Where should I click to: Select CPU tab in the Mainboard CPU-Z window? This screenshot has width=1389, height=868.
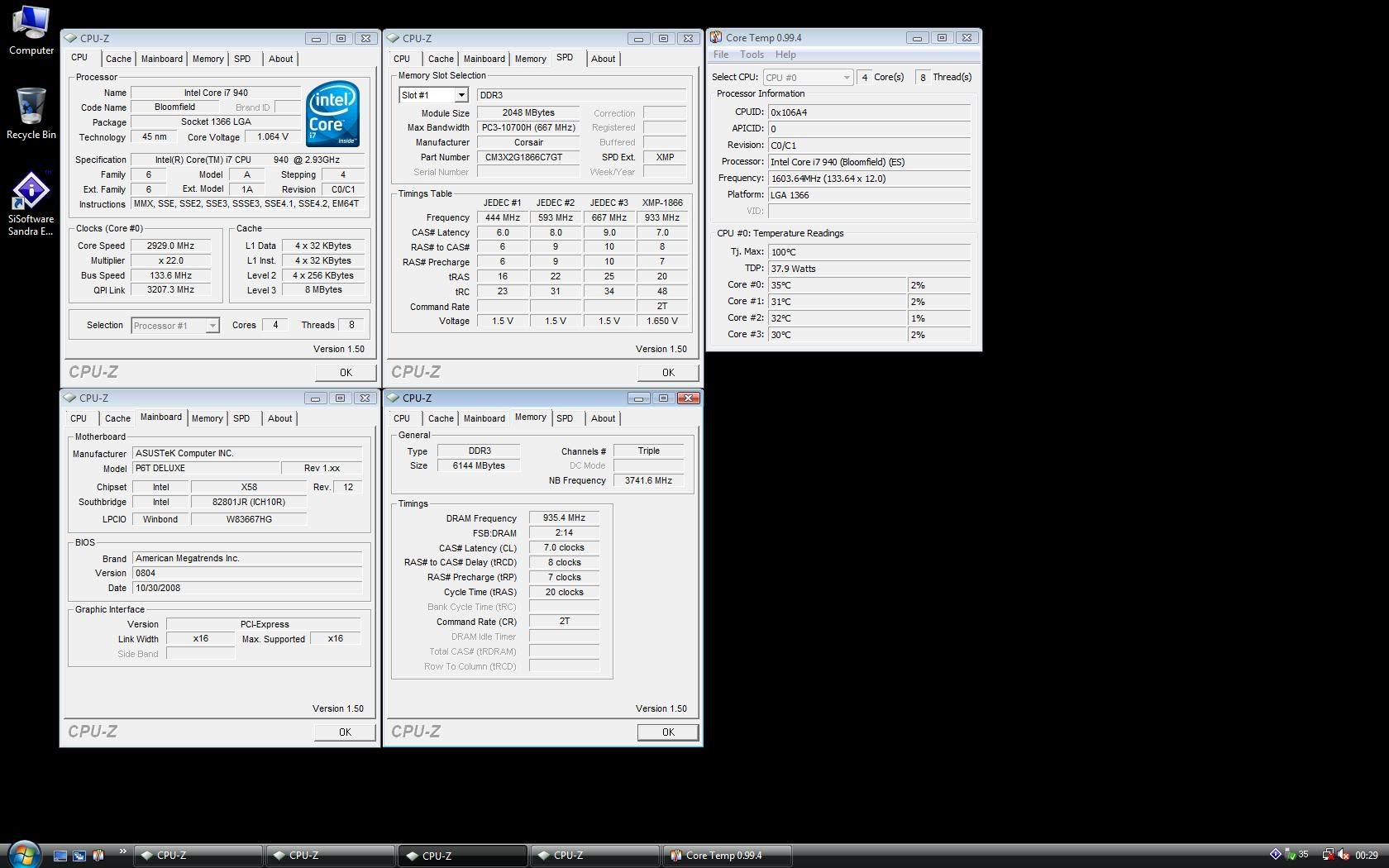coord(79,418)
